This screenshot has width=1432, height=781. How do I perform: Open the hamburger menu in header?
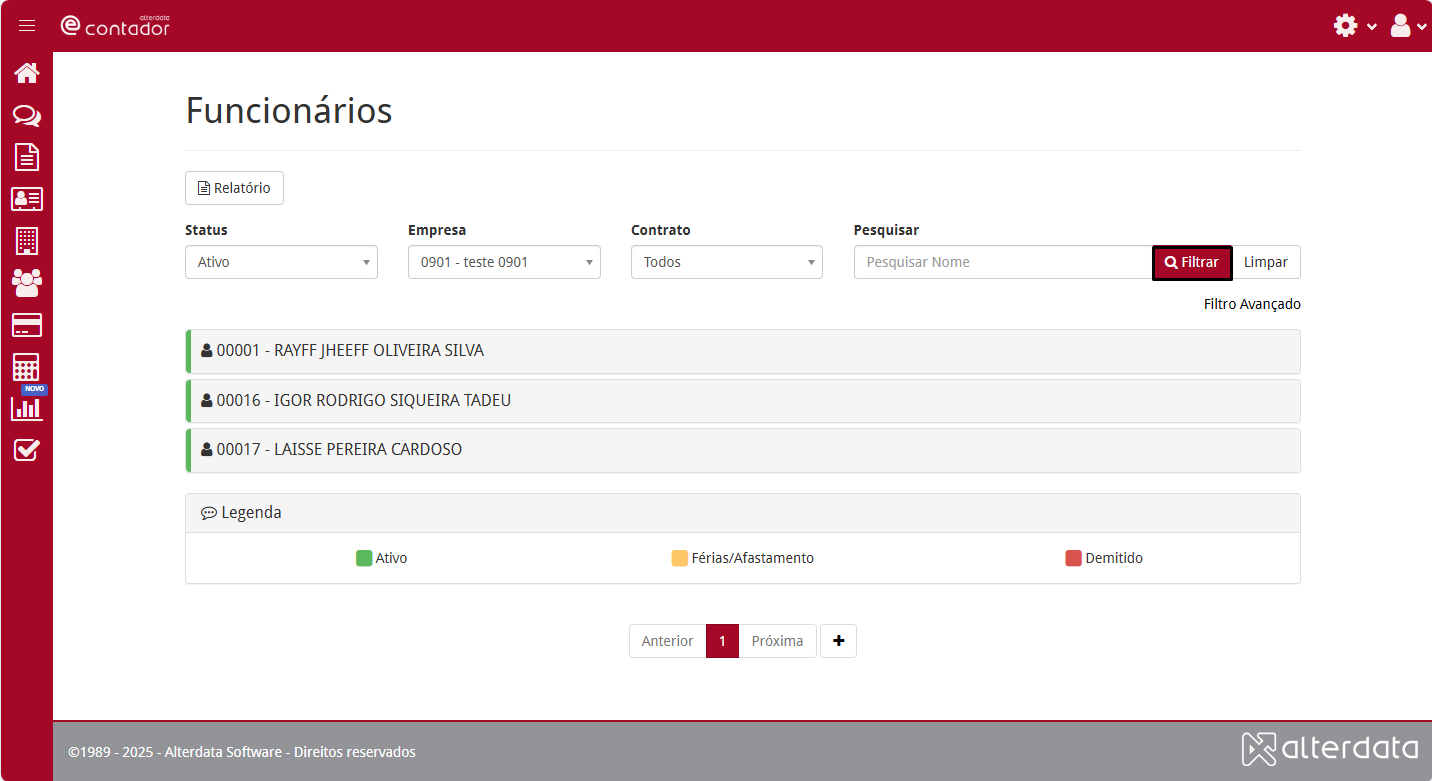[27, 26]
